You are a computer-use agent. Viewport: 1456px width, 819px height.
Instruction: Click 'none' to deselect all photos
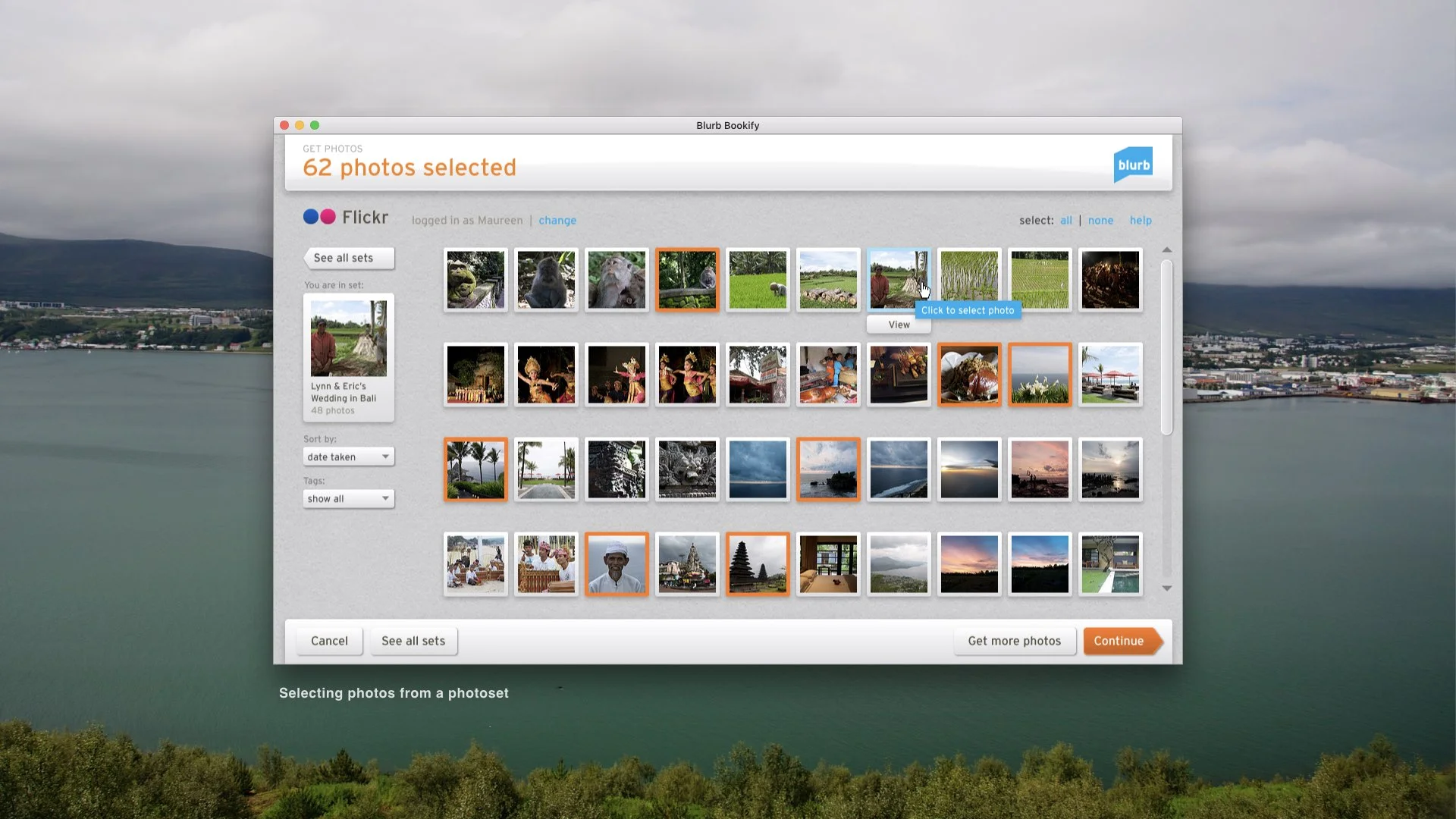[x=1100, y=220]
